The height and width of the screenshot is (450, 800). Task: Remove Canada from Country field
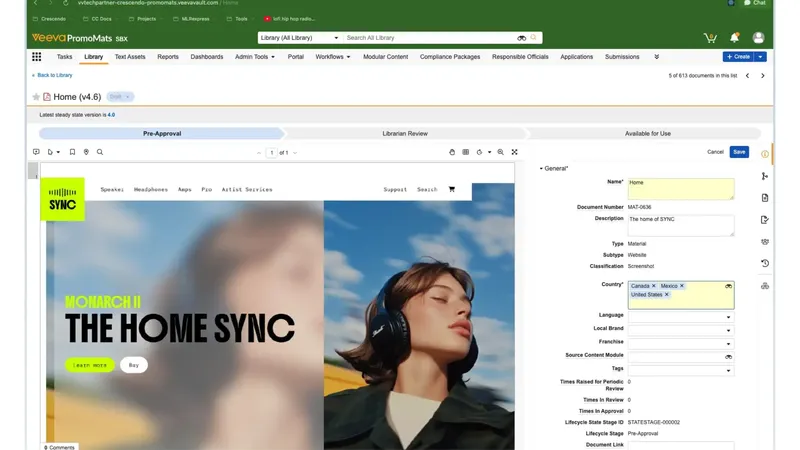(x=654, y=286)
